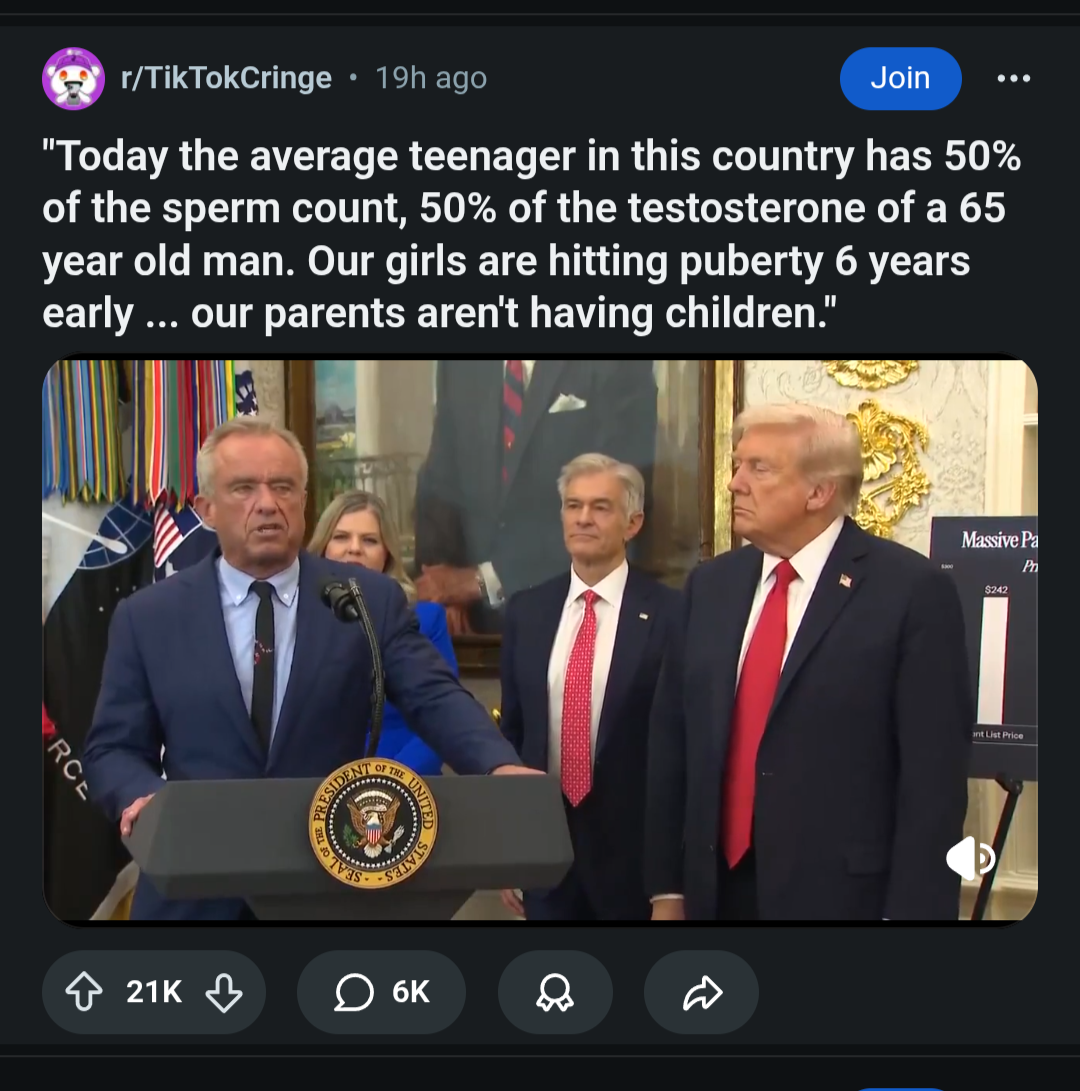Open the three-dot post options menu
Viewport: 1080px width, 1091px height.
point(1013,78)
